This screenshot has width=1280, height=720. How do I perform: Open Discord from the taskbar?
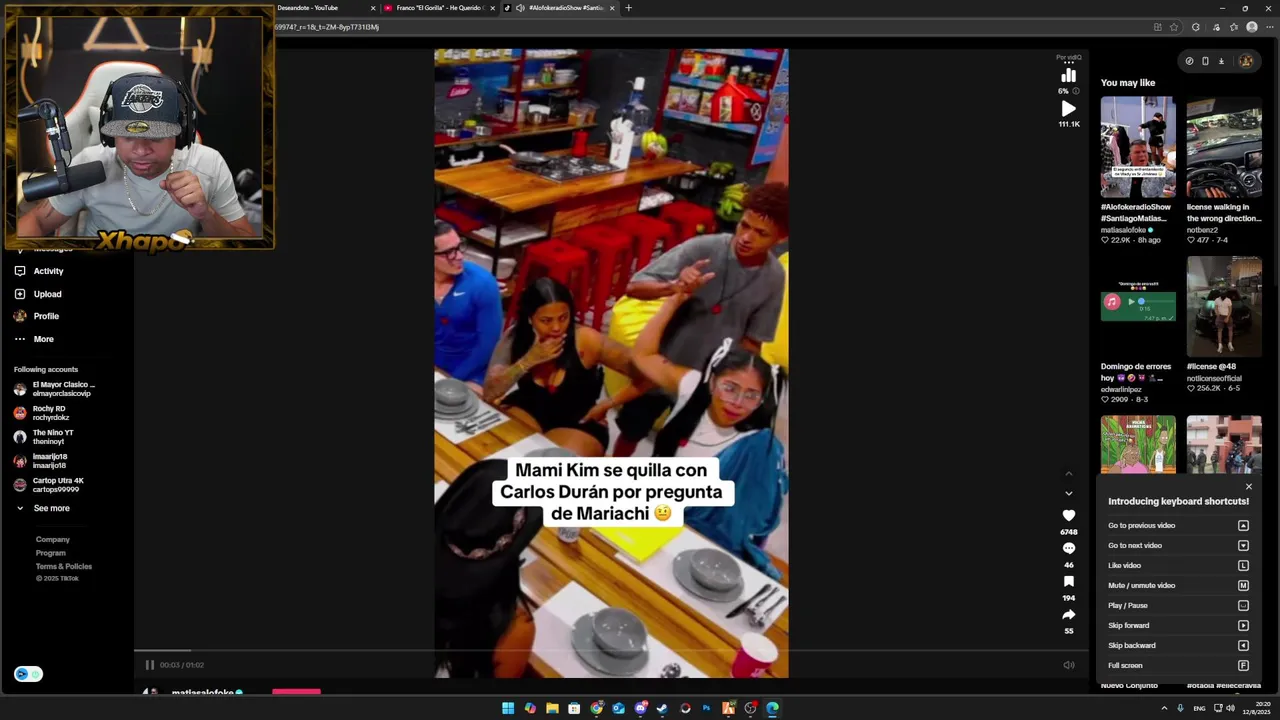(640, 708)
